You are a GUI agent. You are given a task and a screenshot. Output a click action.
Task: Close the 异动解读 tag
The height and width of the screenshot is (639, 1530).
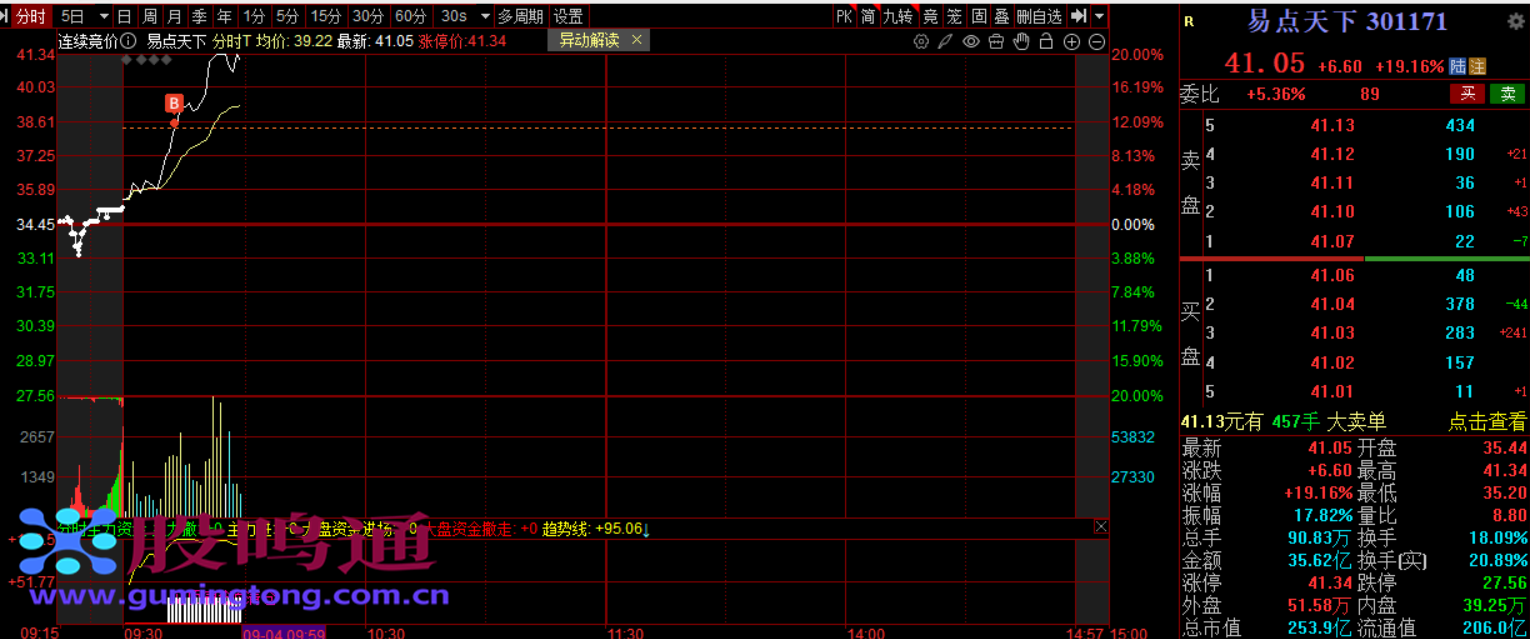pos(636,40)
